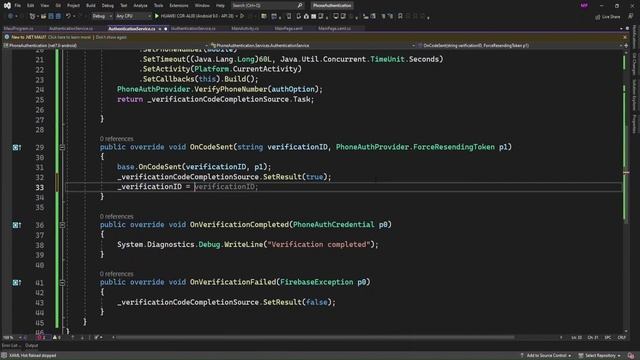Open the Build menu
This screenshot has height=360, width=640.
[x=91, y=6]
